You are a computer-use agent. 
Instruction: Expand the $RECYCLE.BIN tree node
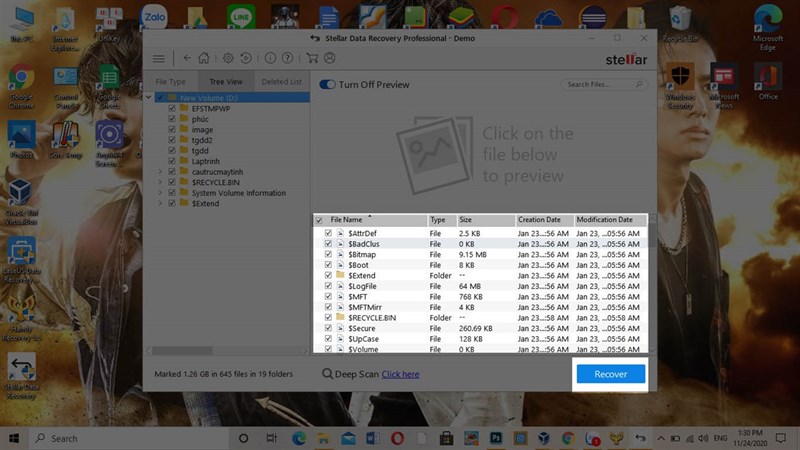(x=160, y=182)
